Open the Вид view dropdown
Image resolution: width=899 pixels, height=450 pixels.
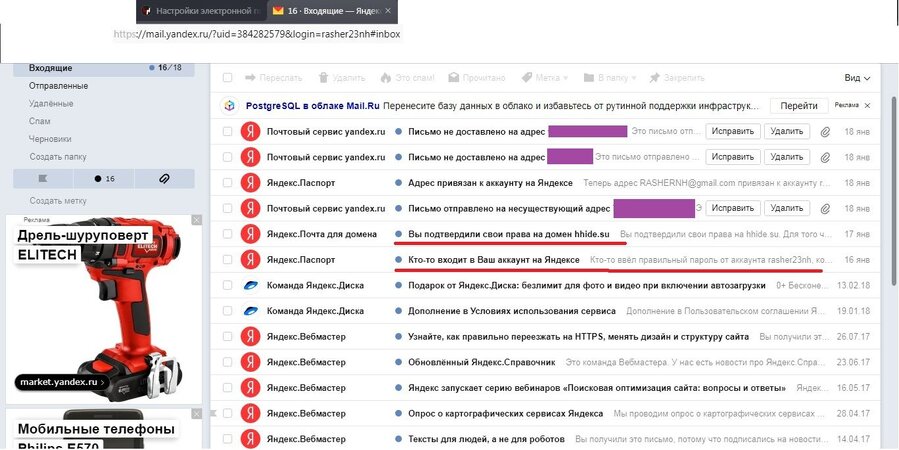[x=857, y=78]
